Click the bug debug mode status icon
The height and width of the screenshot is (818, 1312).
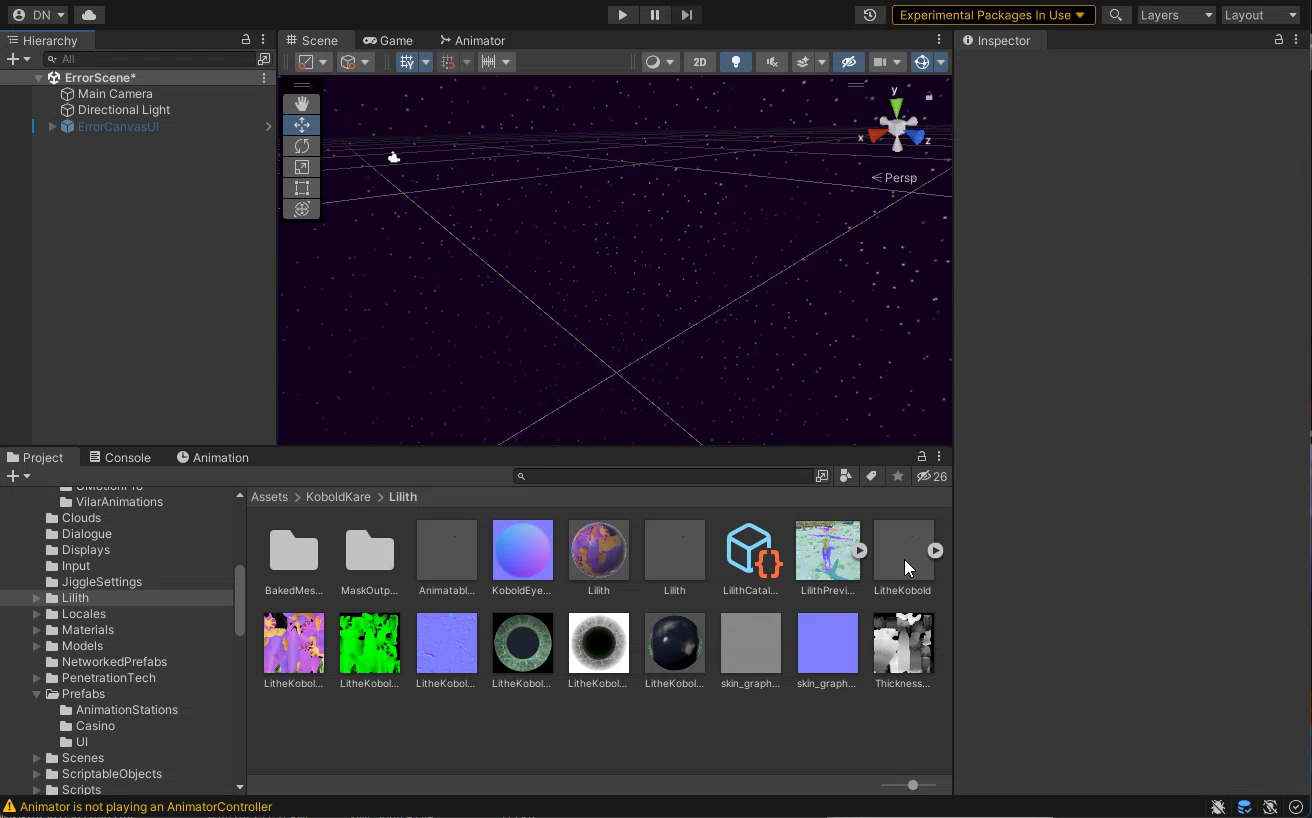click(x=1218, y=807)
